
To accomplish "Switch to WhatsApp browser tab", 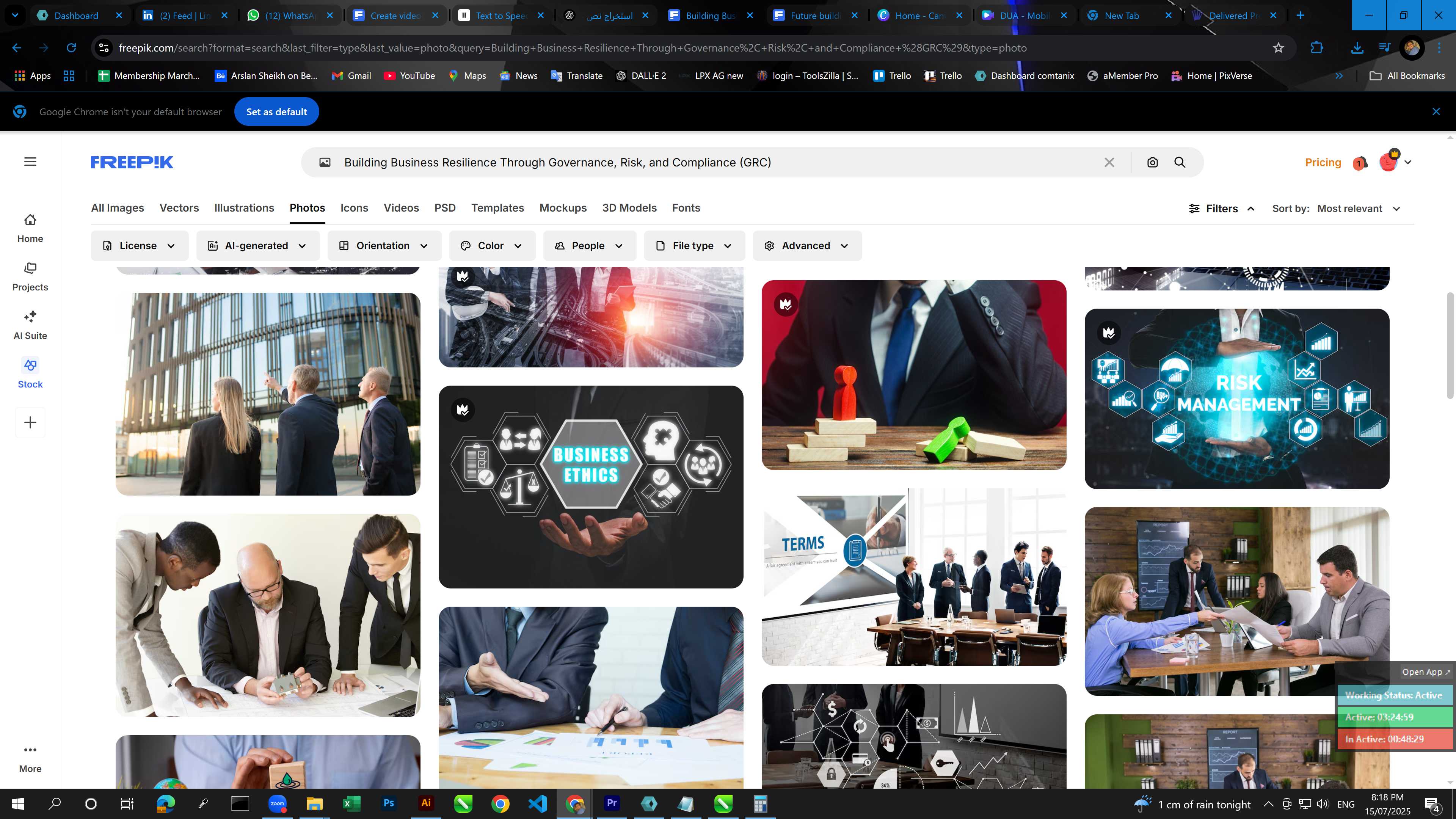I will (x=290, y=15).
